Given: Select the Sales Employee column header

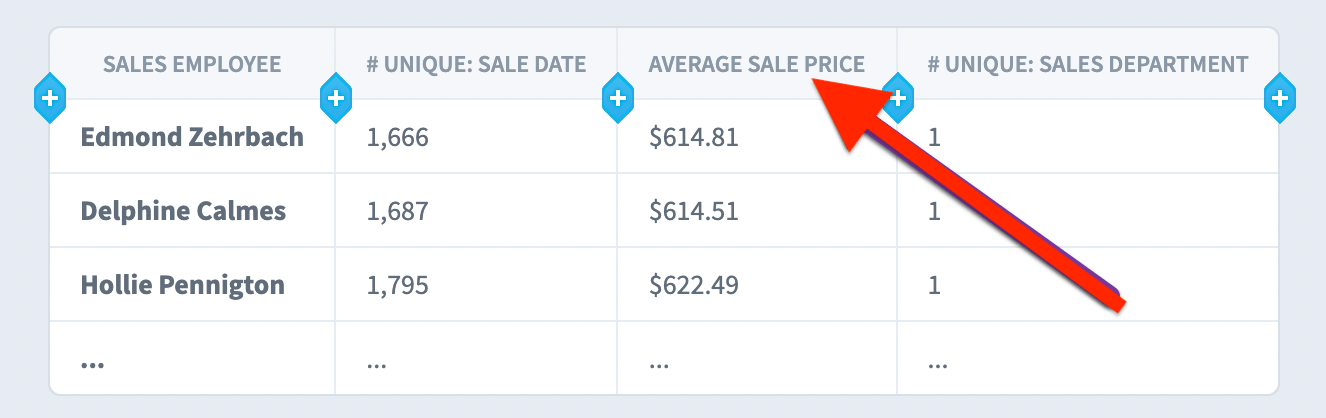Looking at the screenshot, I should 192,65.
